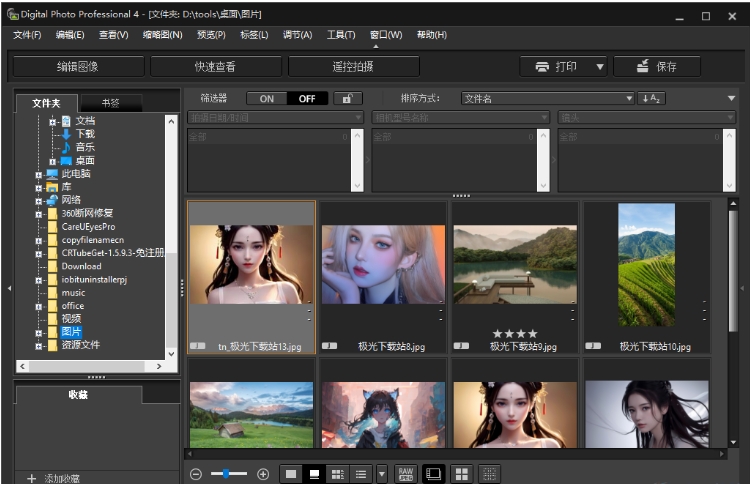Open the 文件(F) menu
750x484 pixels.
pos(27,35)
